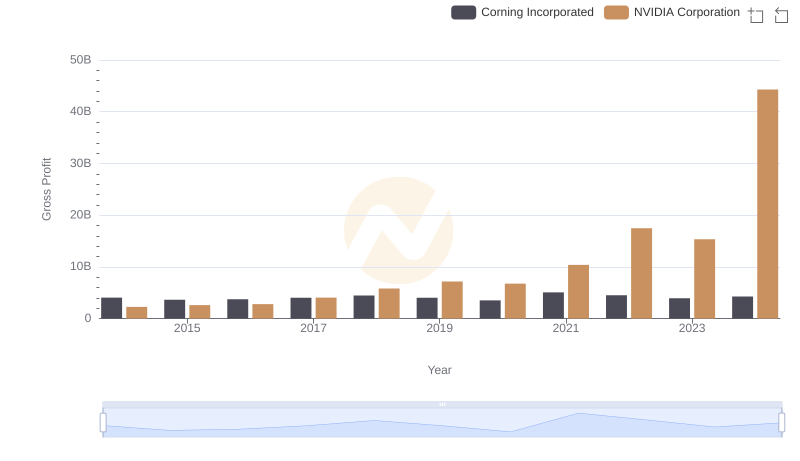This screenshot has height=461, width=800.
Task: Grab the left handle of the zoom slider
Action: click(103, 422)
